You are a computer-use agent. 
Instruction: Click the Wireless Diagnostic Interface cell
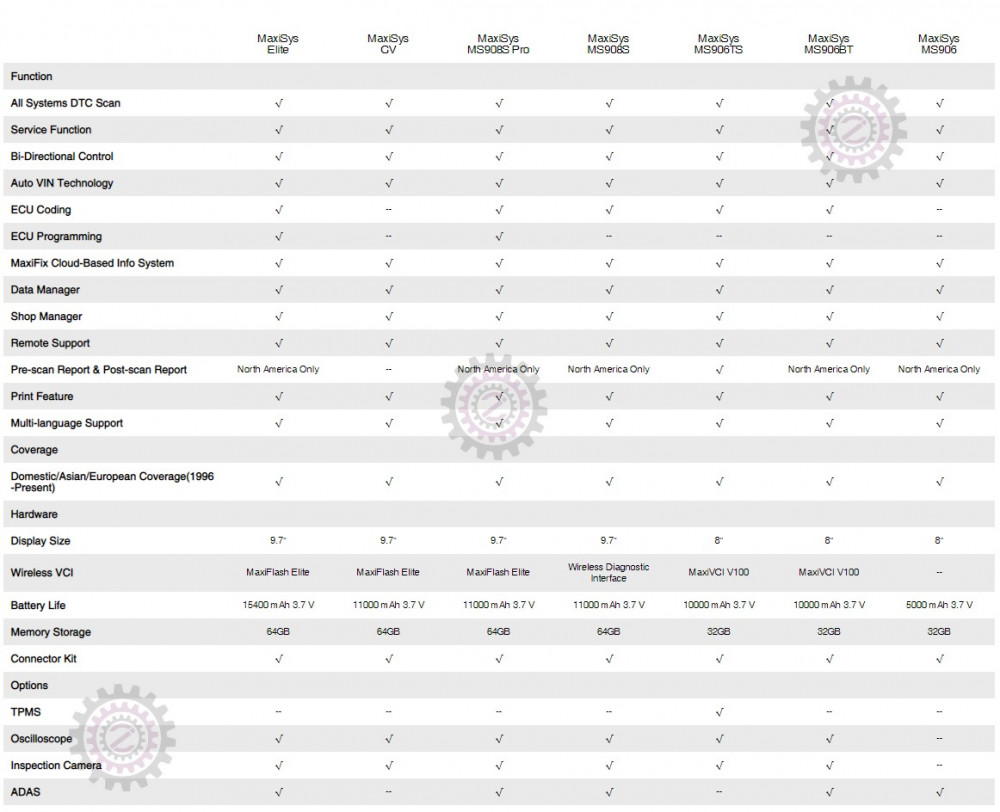pos(608,572)
